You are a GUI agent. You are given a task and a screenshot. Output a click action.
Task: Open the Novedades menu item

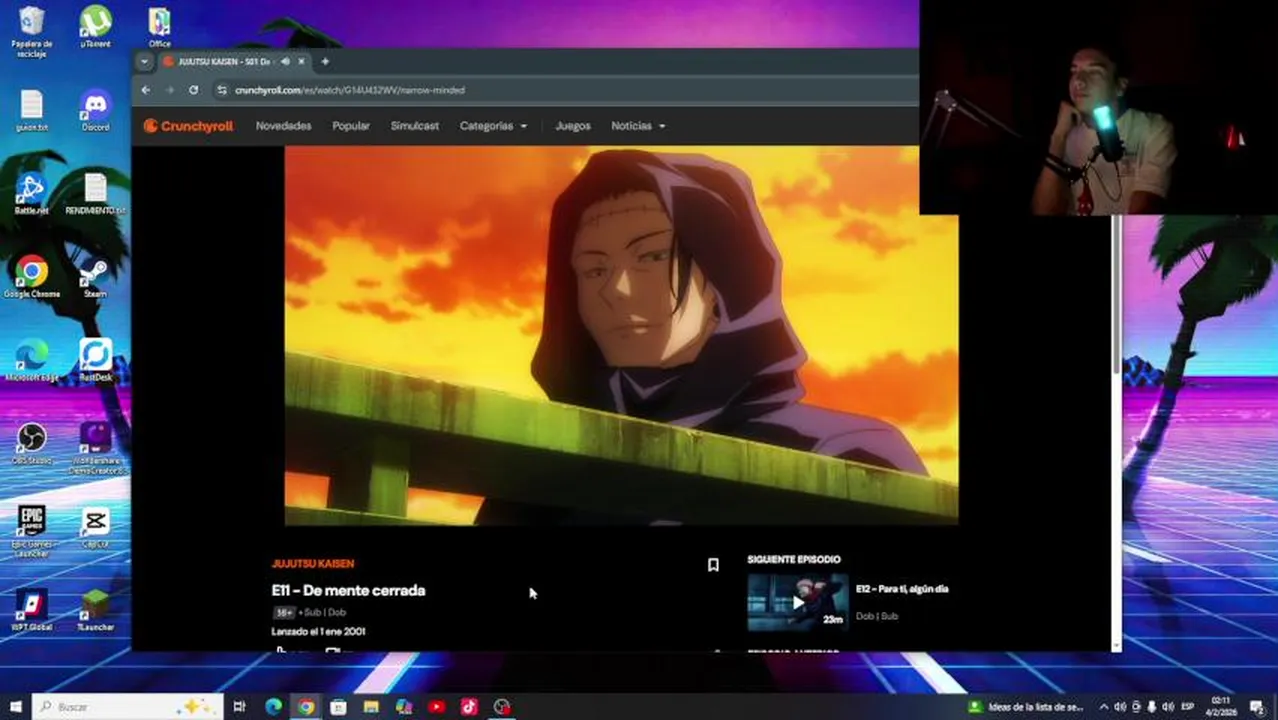pos(283,126)
